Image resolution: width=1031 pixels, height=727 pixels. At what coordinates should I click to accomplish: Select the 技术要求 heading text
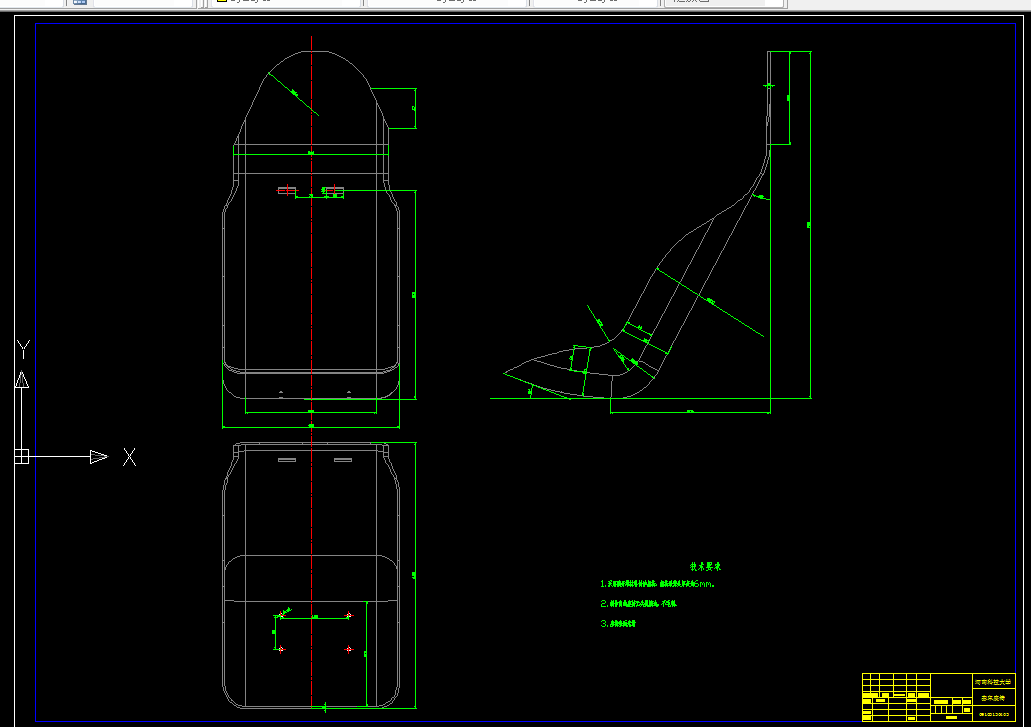point(705,566)
